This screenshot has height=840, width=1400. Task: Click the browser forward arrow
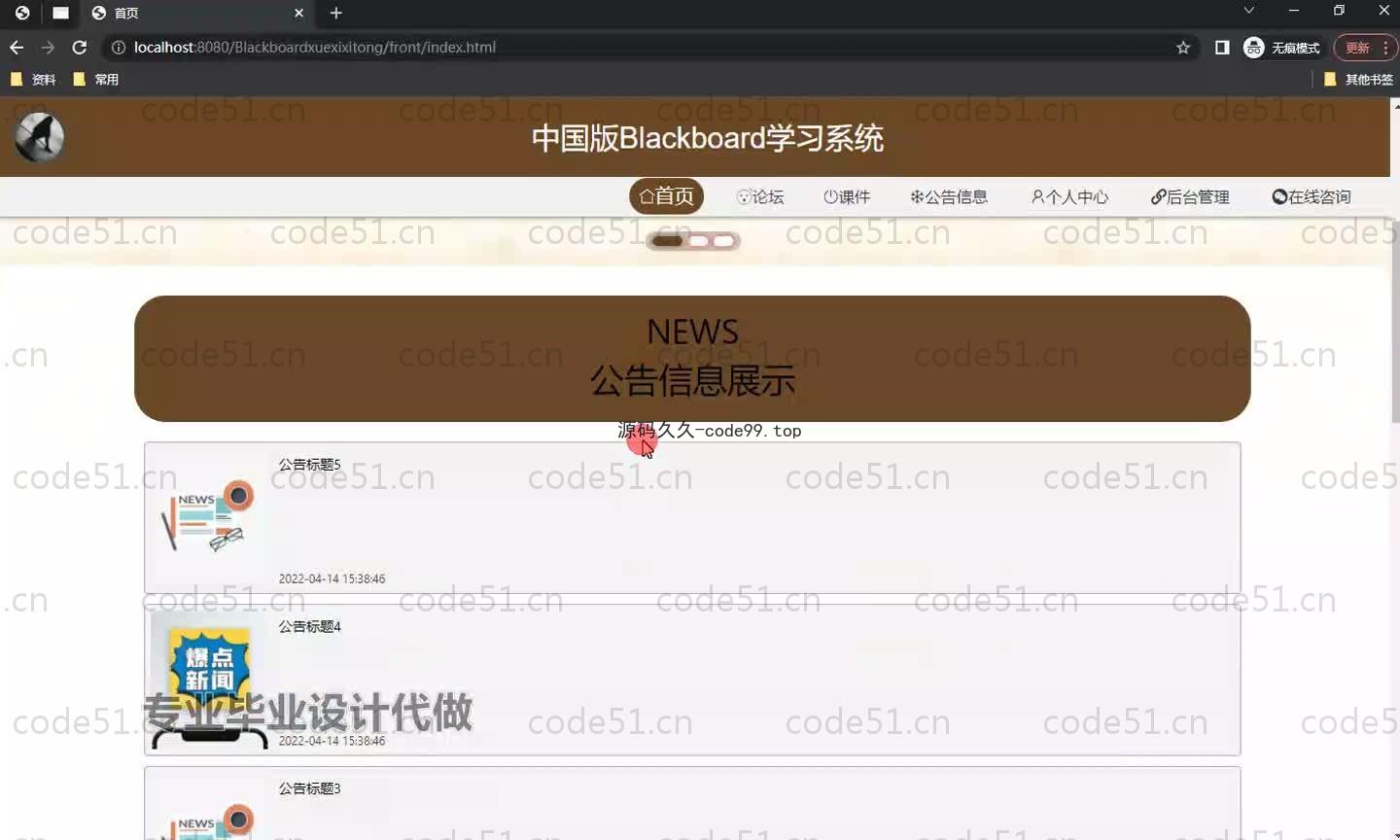click(48, 47)
